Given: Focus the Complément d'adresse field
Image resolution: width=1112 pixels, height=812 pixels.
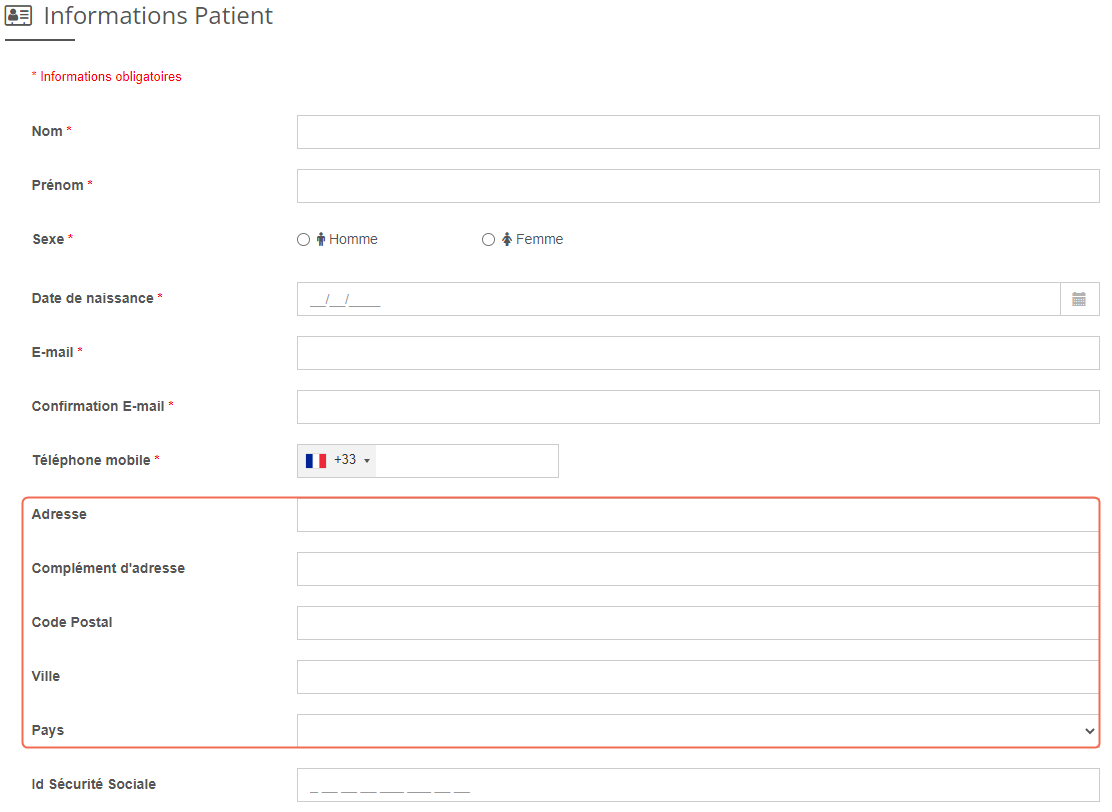Looking at the screenshot, I should tap(697, 569).
